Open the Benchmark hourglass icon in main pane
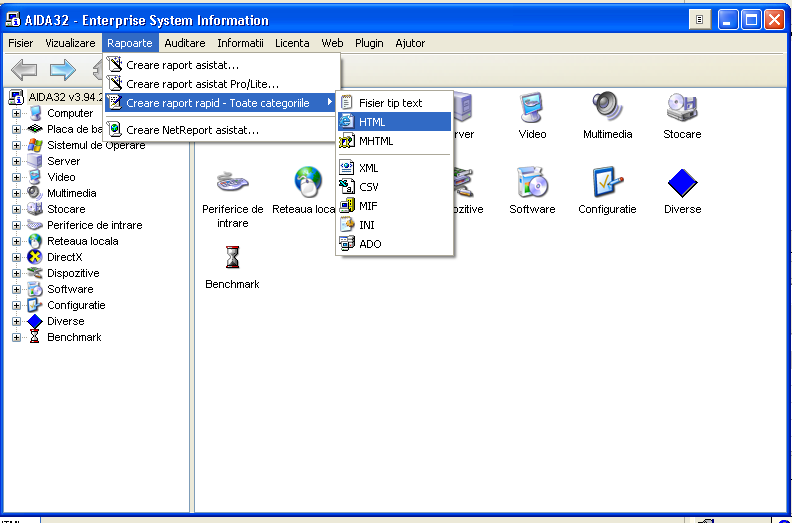Image resolution: width=792 pixels, height=523 pixels. [232, 257]
